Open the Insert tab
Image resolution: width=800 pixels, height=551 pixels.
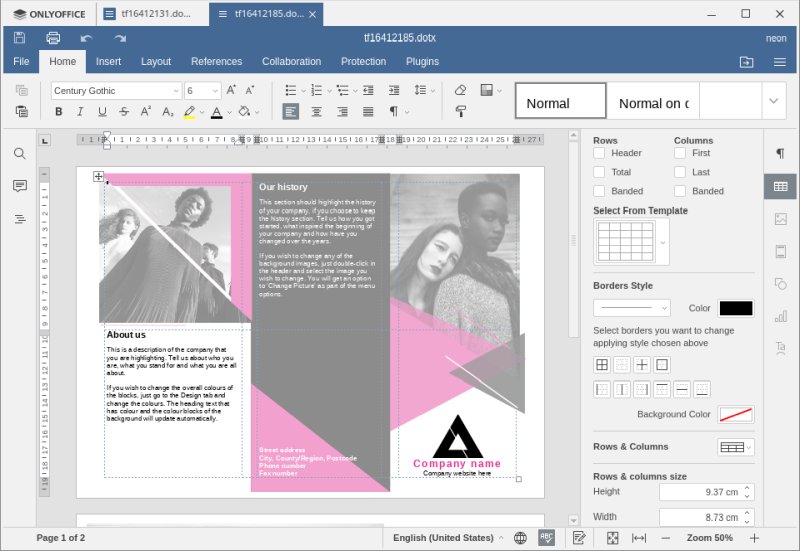click(108, 62)
